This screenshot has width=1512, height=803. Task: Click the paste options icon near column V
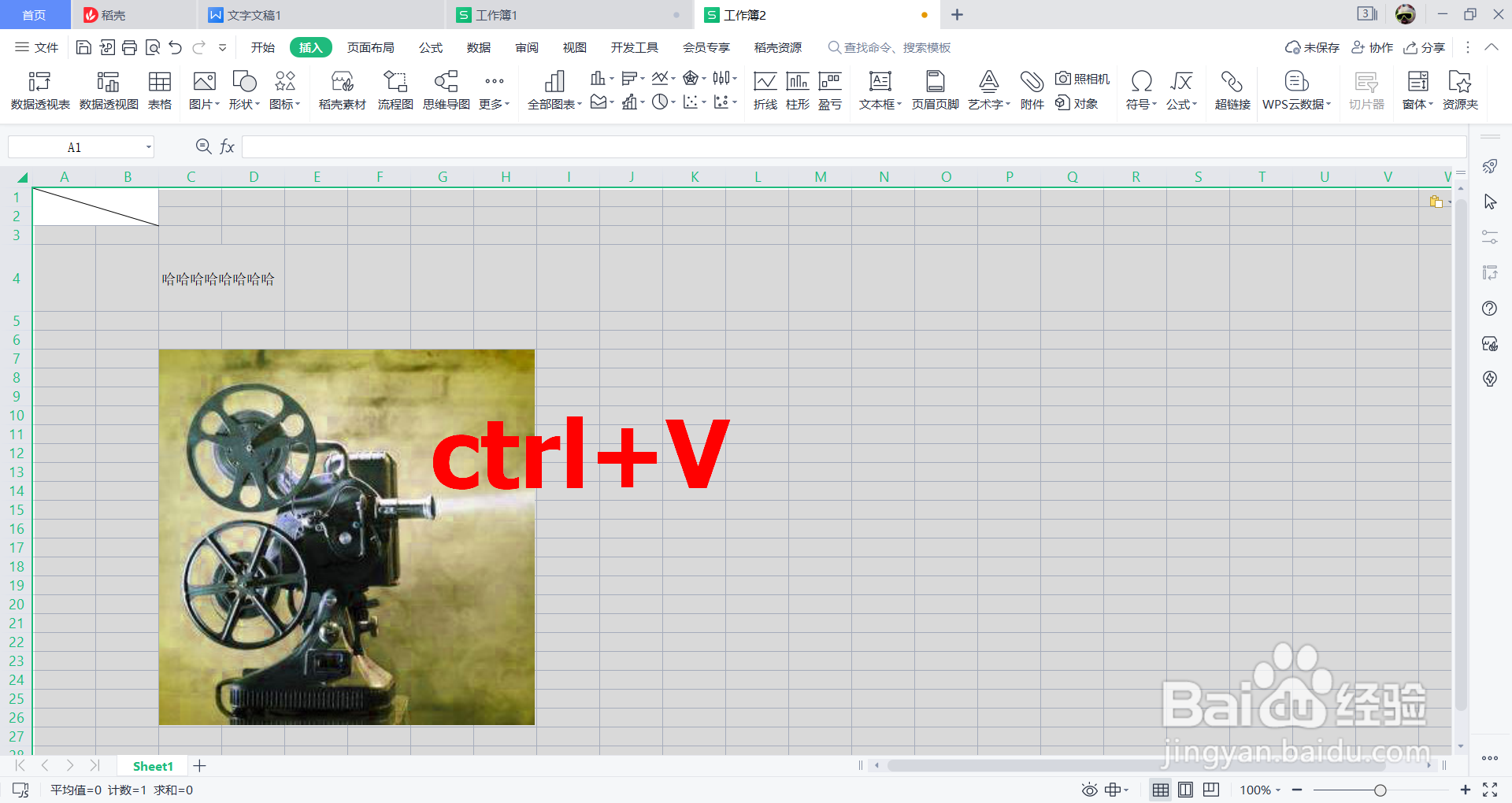1436,202
